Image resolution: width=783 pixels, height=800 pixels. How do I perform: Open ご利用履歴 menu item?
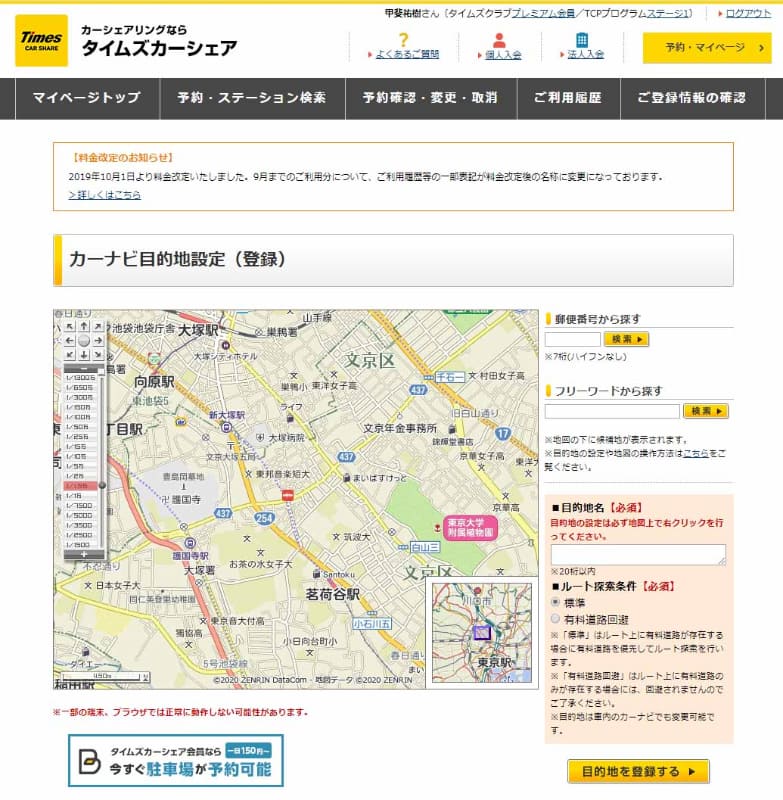coord(568,98)
